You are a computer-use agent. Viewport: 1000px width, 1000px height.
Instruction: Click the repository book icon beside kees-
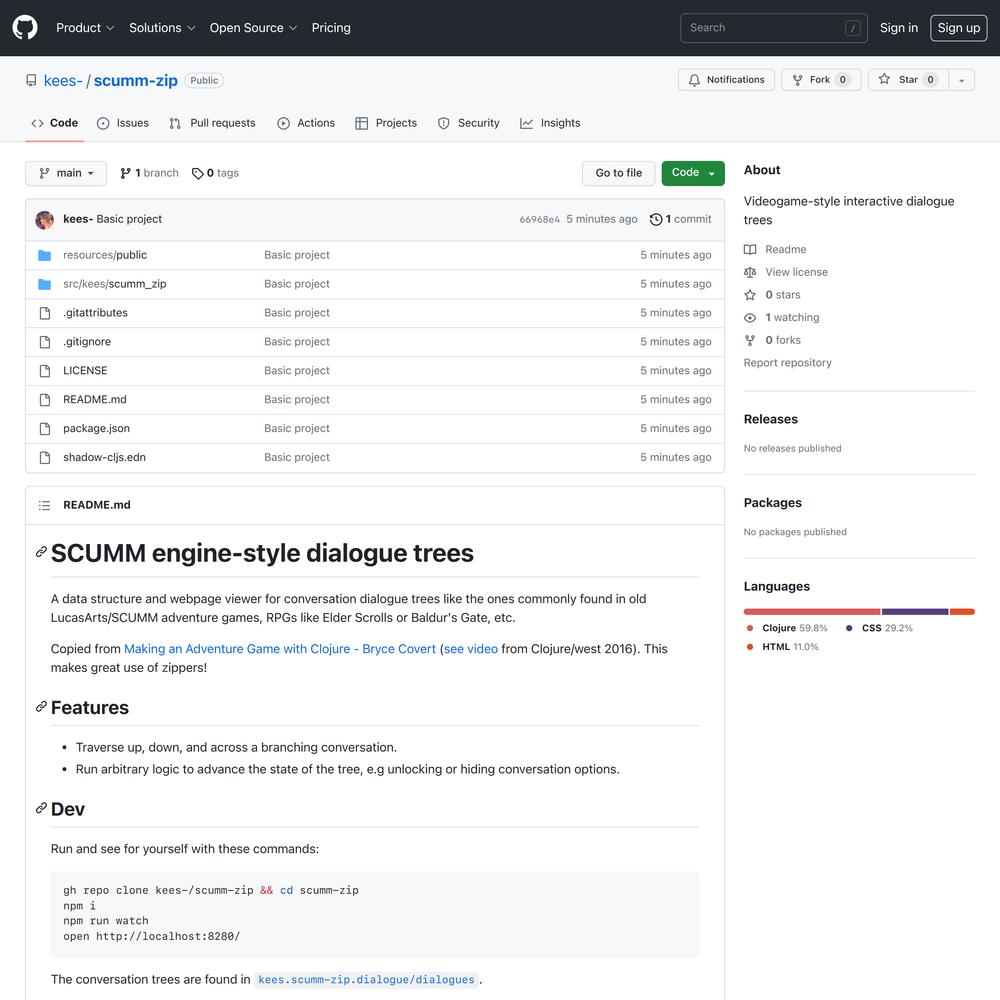31,80
